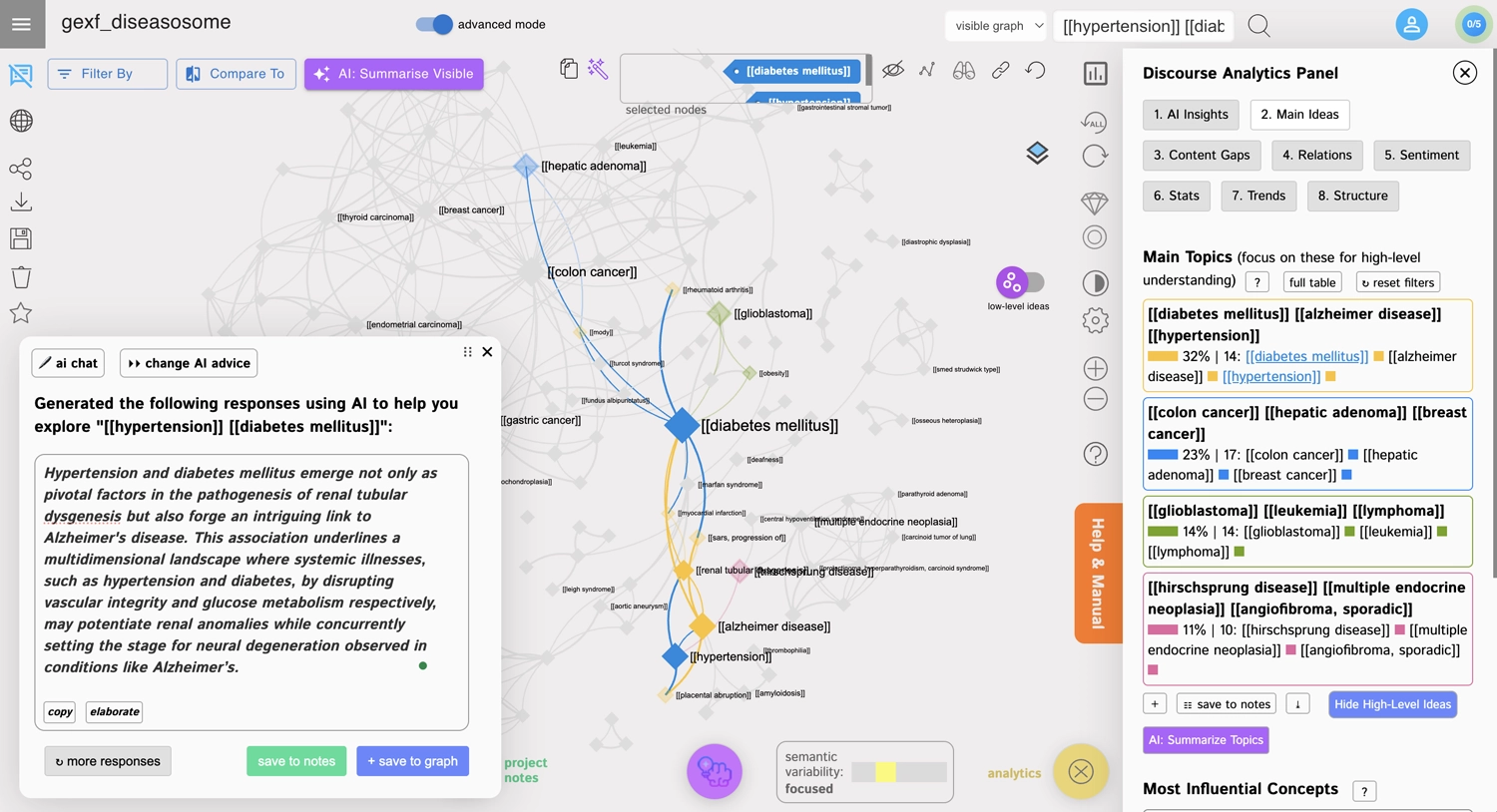This screenshot has width=1497, height=812.
Task: Click the yellow analytics close circle
Action: point(1081,771)
